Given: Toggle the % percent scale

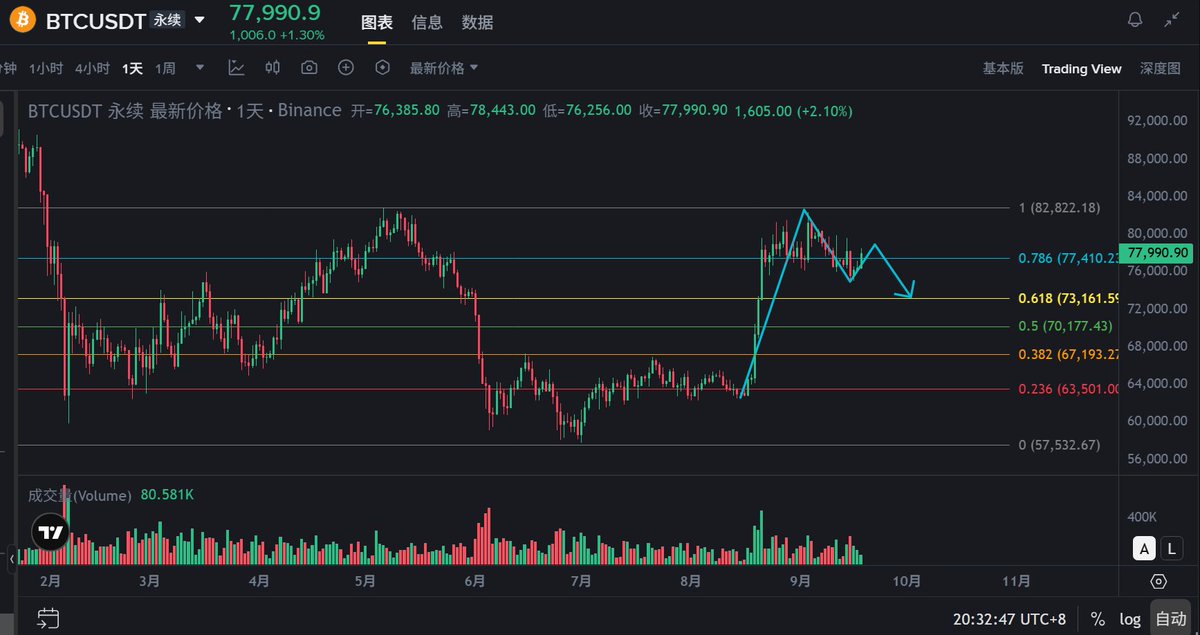Looking at the screenshot, I should click(x=1098, y=619).
